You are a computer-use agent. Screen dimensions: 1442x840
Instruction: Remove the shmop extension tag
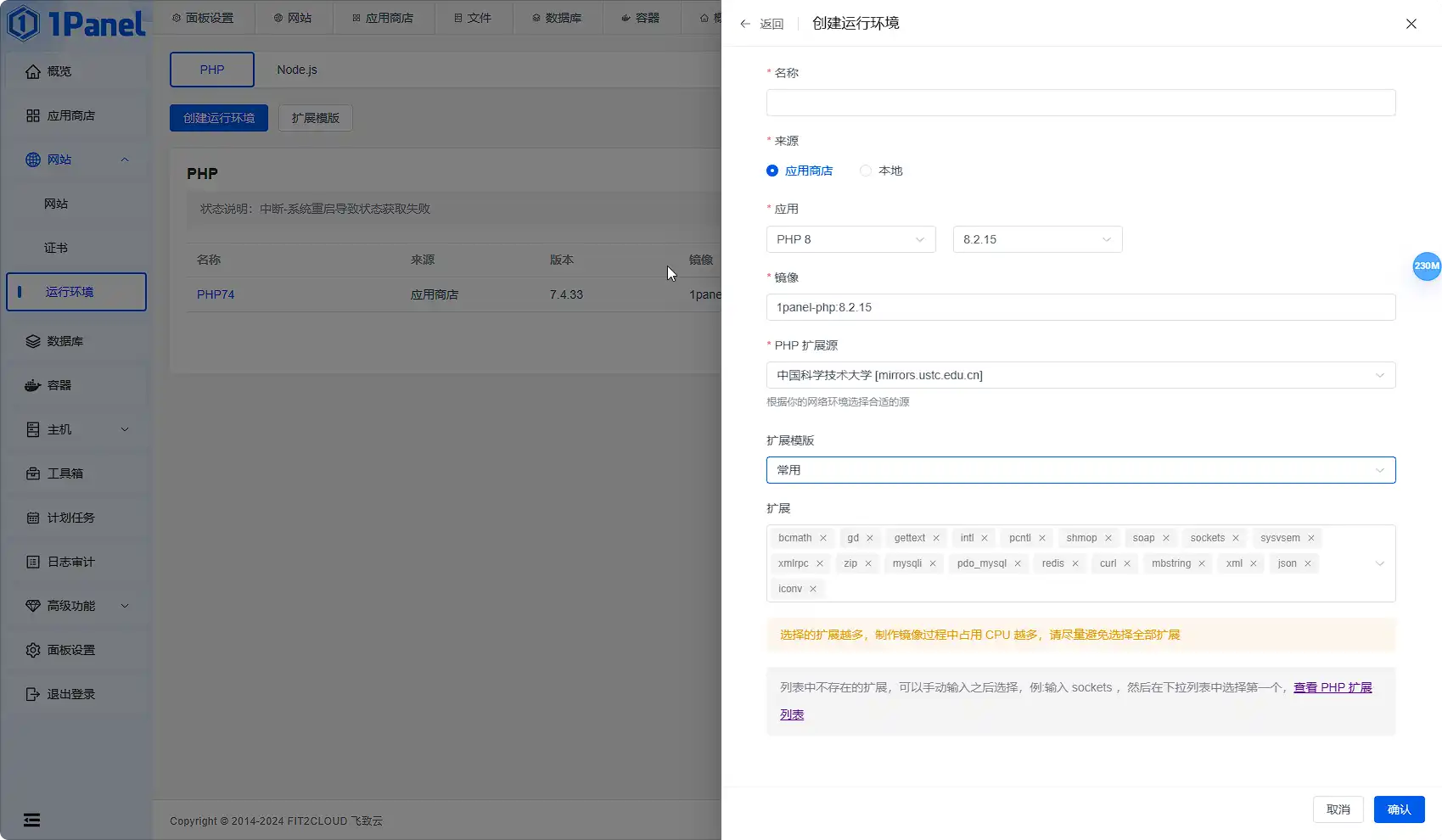[1108, 538]
